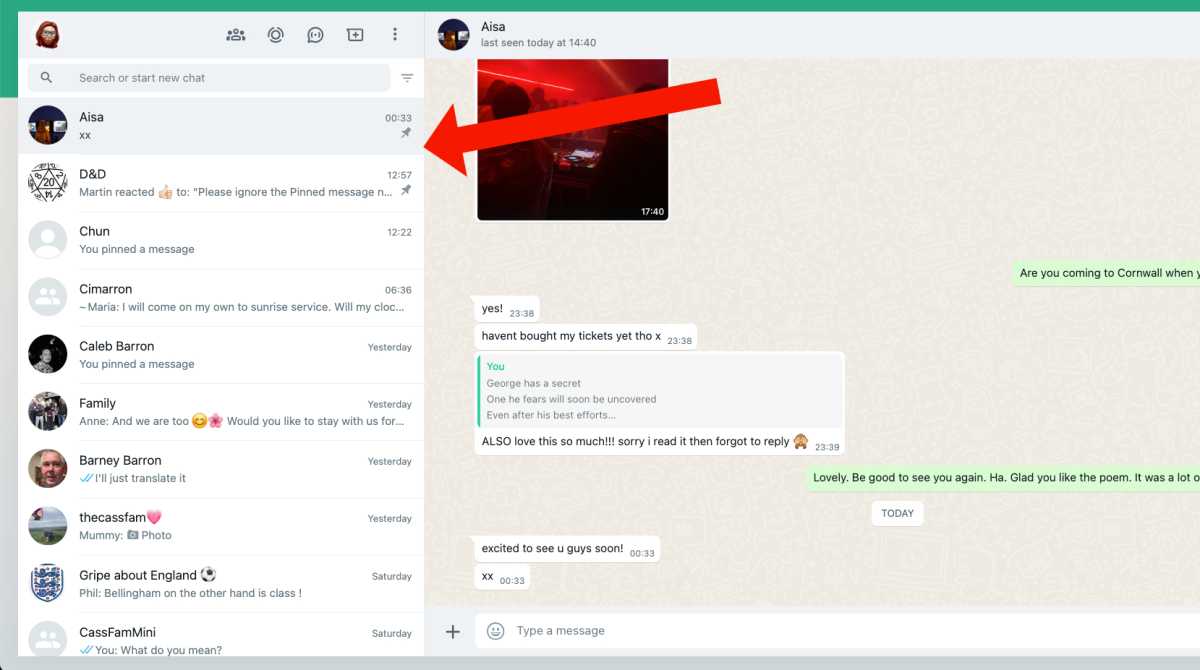The height and width of the screenshot is (670, 1200).
Task: Open the three-dot menu above chat list
Action: (395, 35)
